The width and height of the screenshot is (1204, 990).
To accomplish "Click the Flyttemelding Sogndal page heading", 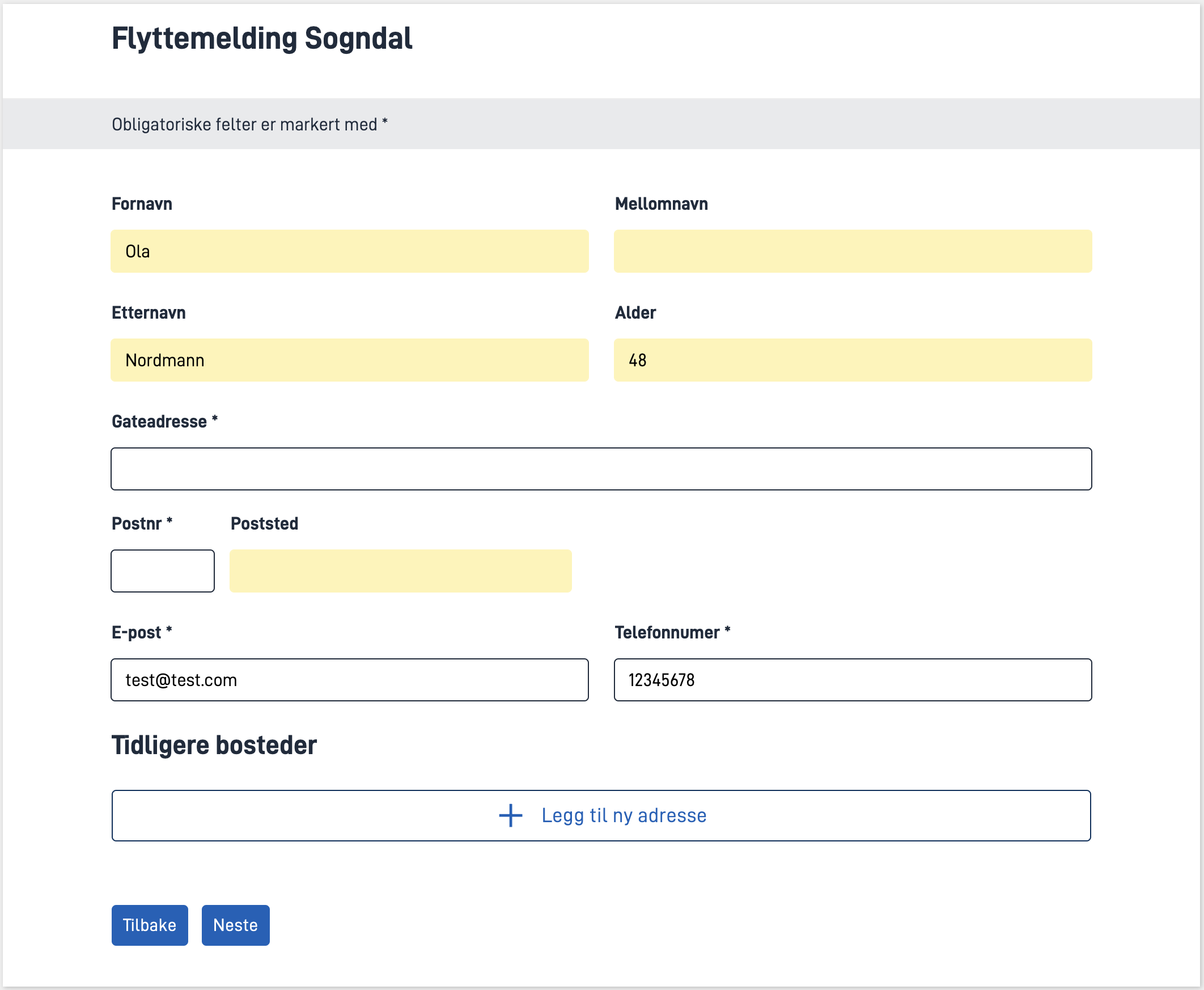I will (x=262, y=39).
